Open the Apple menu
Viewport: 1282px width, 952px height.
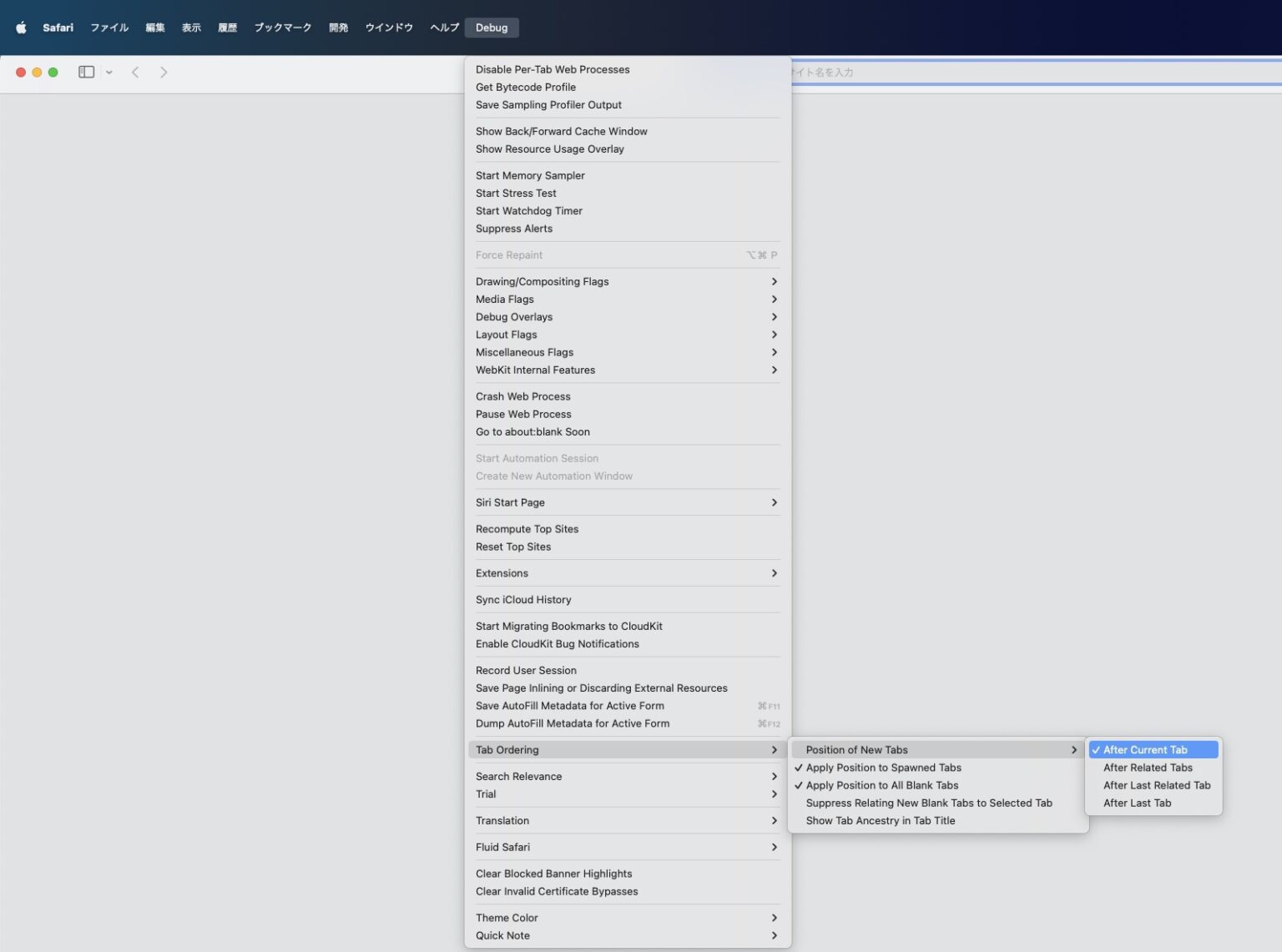(22, 28)
